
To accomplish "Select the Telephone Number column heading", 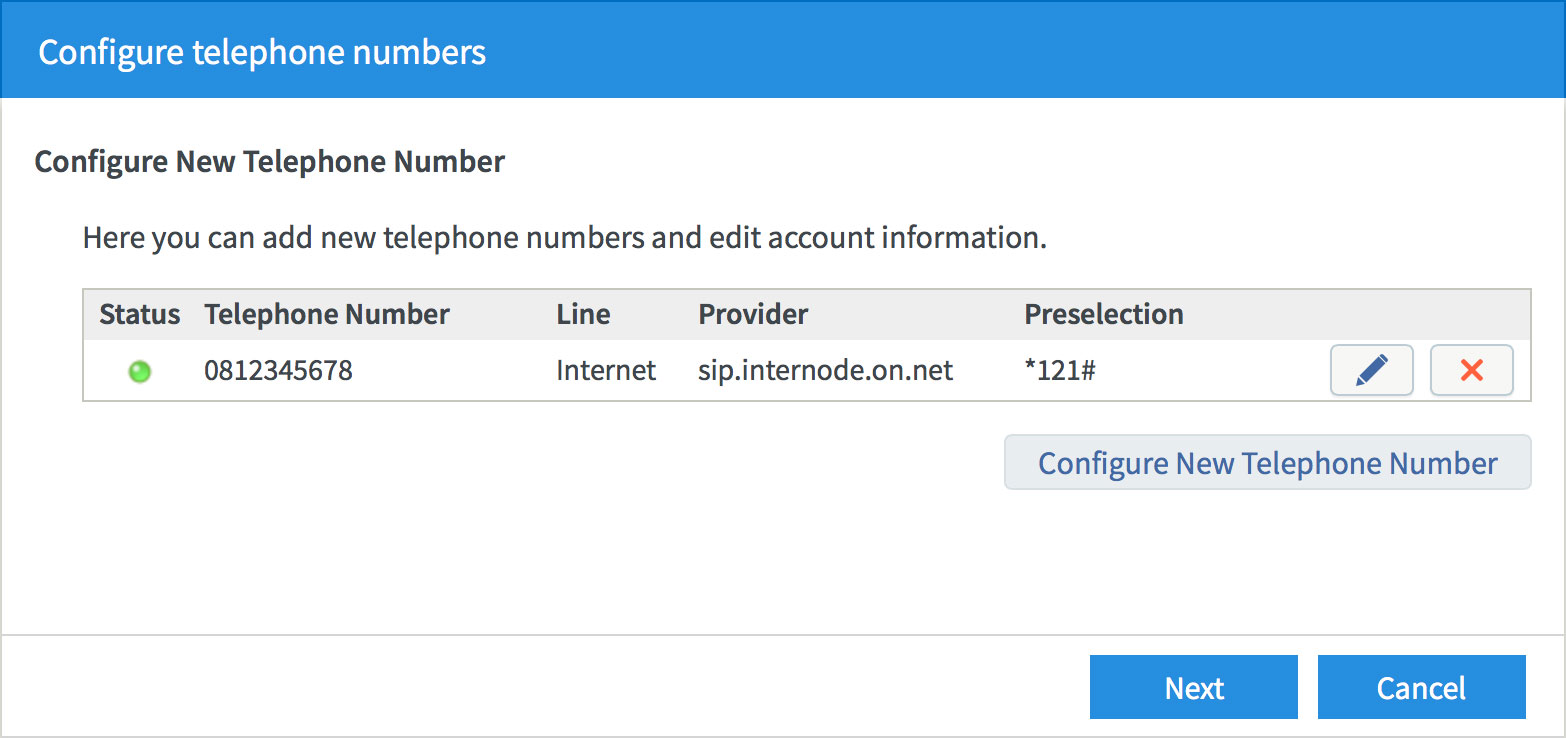I will (x=326, y=314).
